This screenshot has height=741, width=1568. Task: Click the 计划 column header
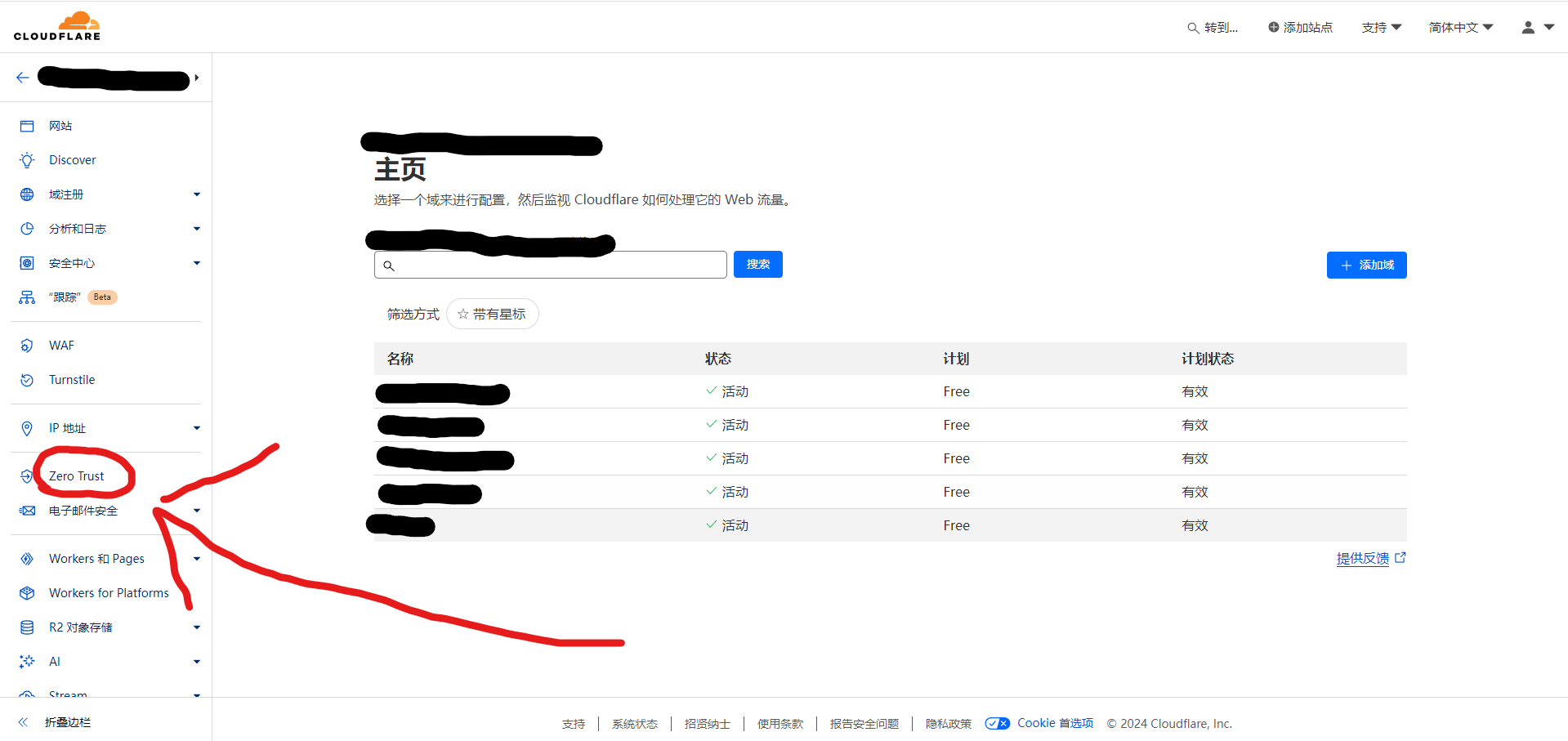[x=956, y=359]
